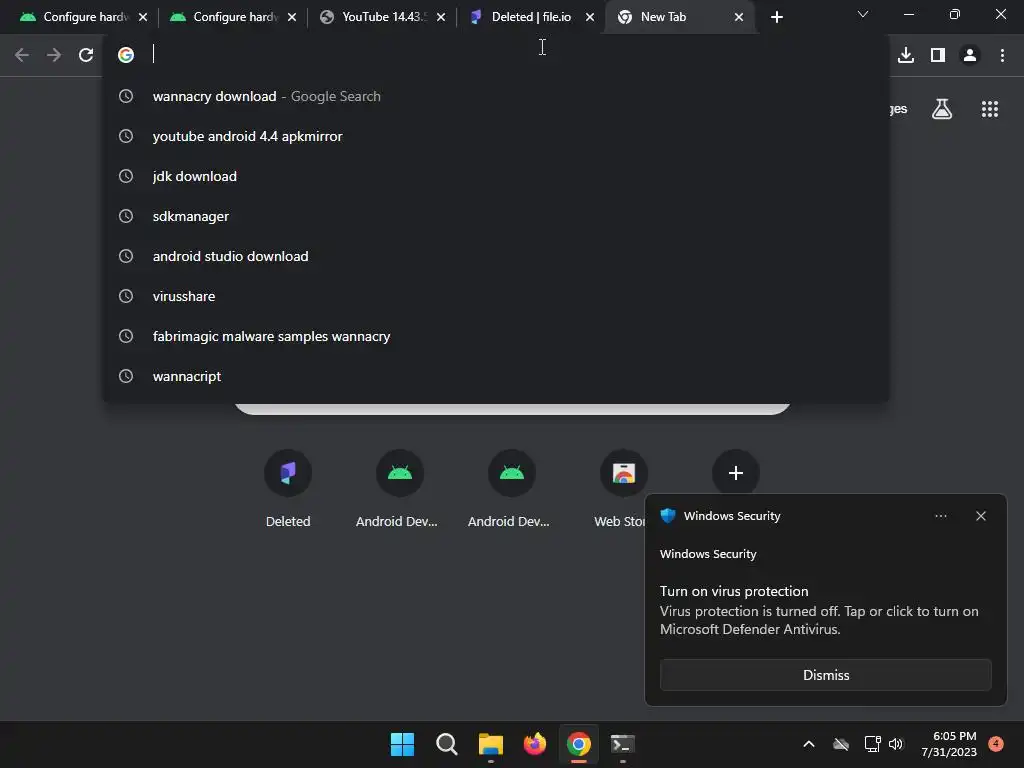Open notification badge showing 4

996,744
